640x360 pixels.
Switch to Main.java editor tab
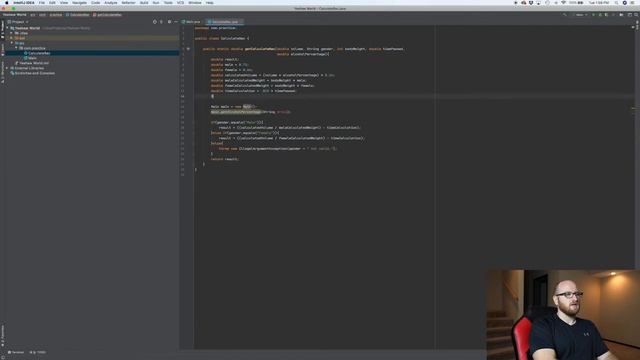pyautogui.click(x=191, y=22)
